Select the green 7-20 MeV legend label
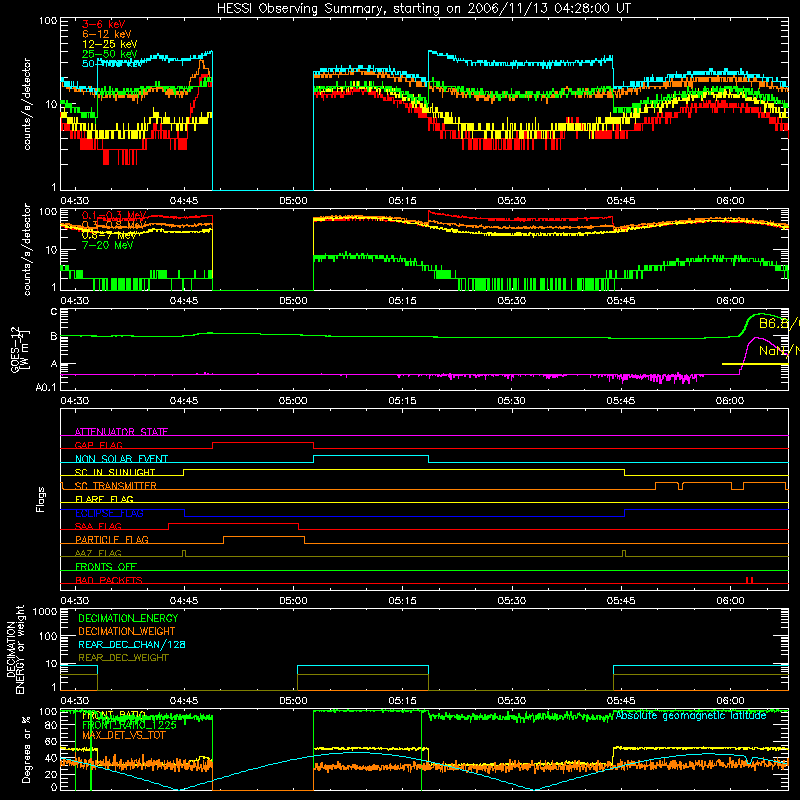800x800 pixels. coord(108,245)
